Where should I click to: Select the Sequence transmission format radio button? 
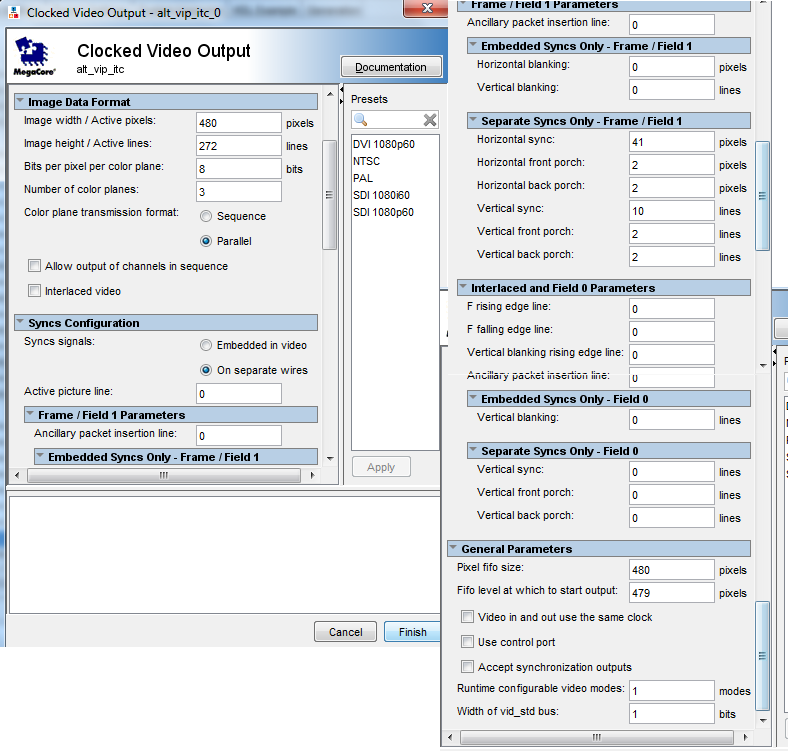206,216
